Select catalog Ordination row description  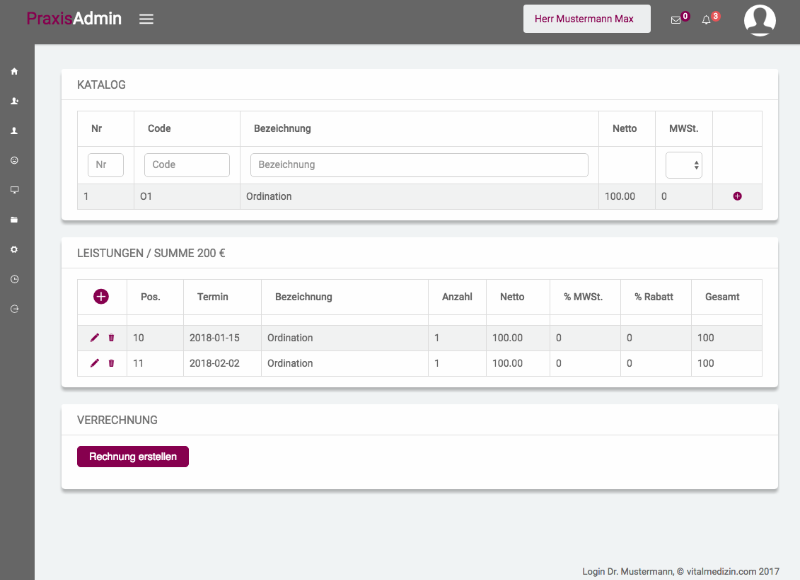tap(269, 196)
